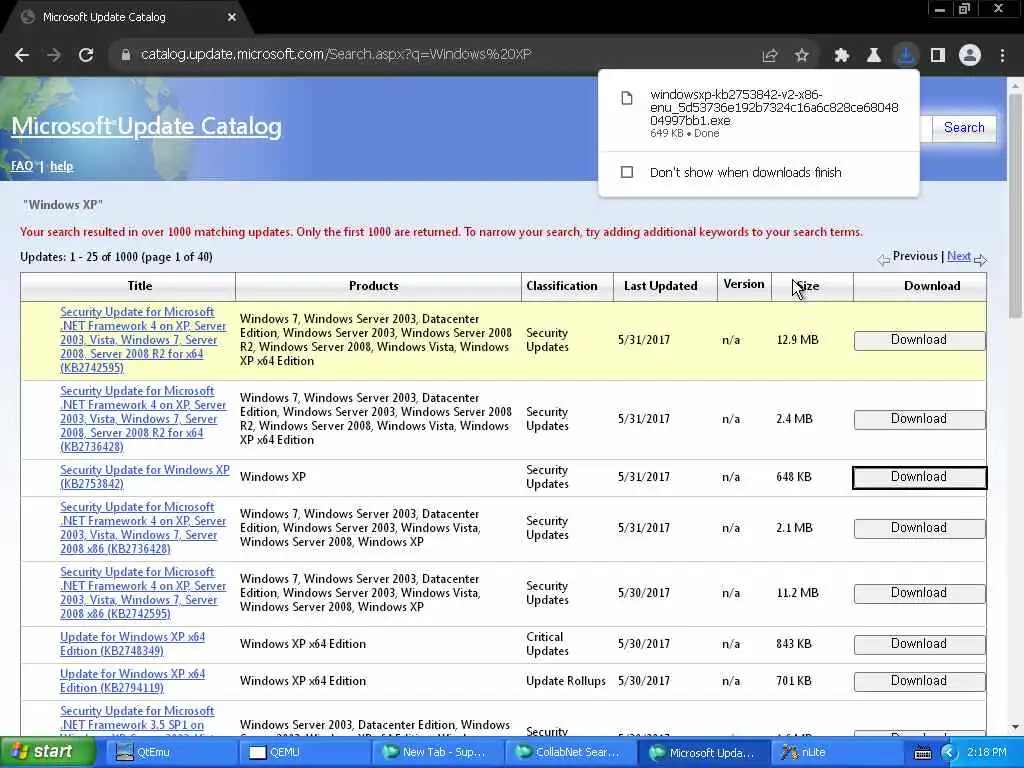Open the .NET Framework 4 x64 KB2742595 title link

143,340
